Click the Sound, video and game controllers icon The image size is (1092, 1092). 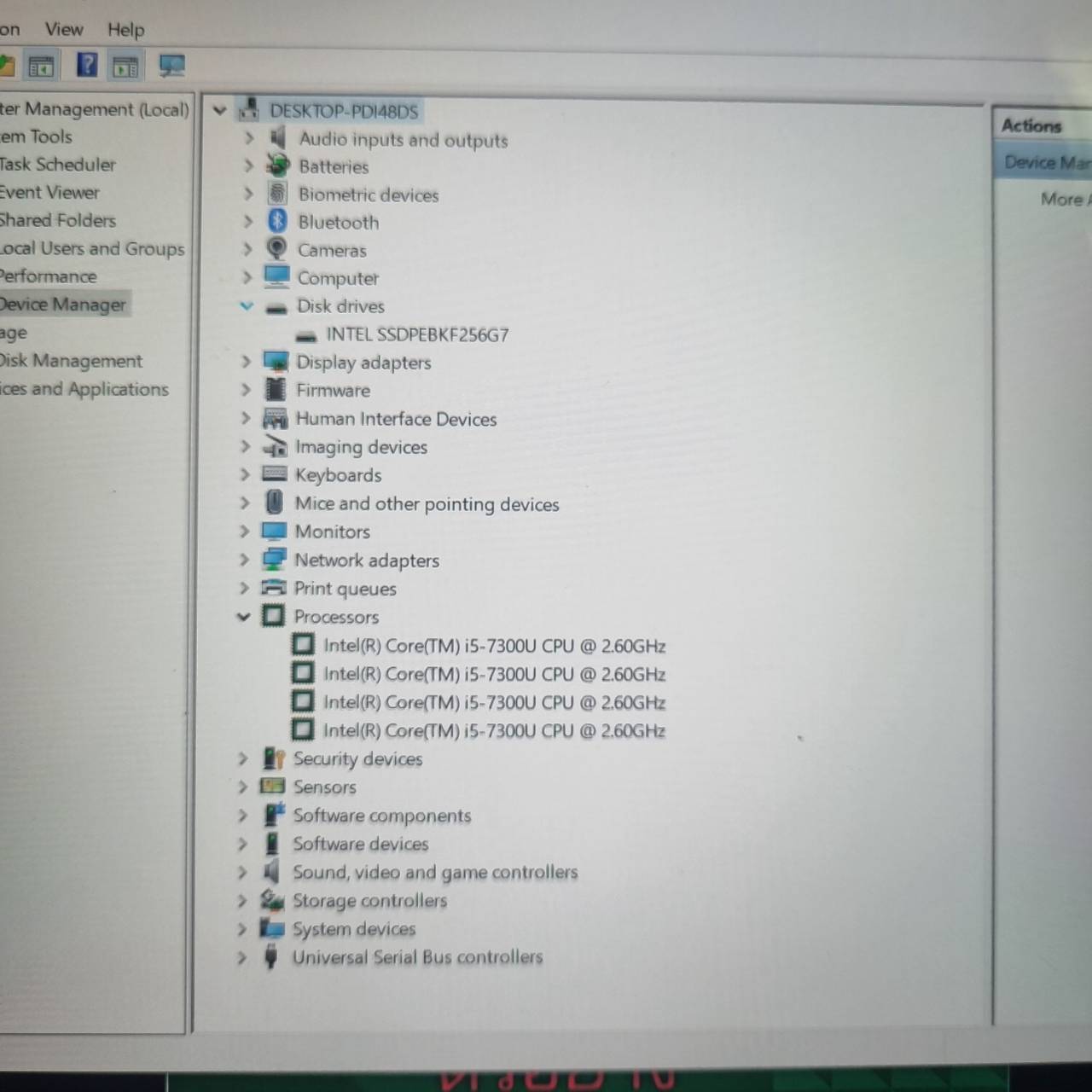tap(271, 871)
